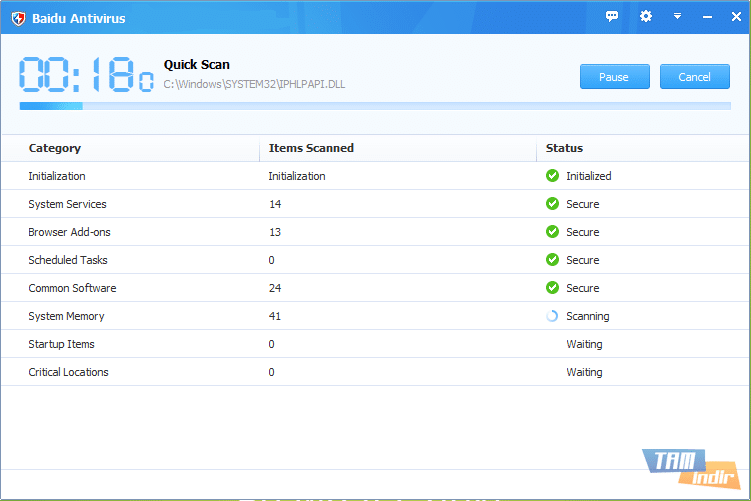Expand the title bar dropdown menu arrow
Screen dimensions: 751x501
point(677,16)
